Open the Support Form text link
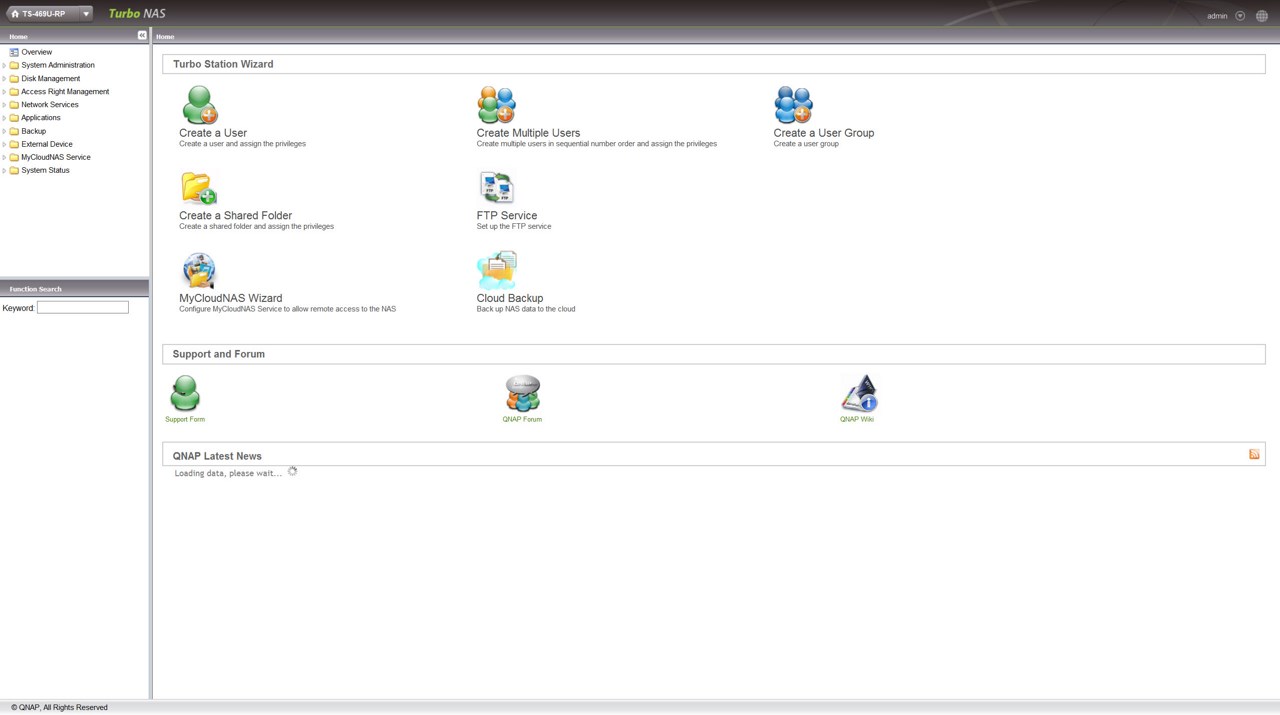Viewport: 1280px width, 715px height. (185, 419)
